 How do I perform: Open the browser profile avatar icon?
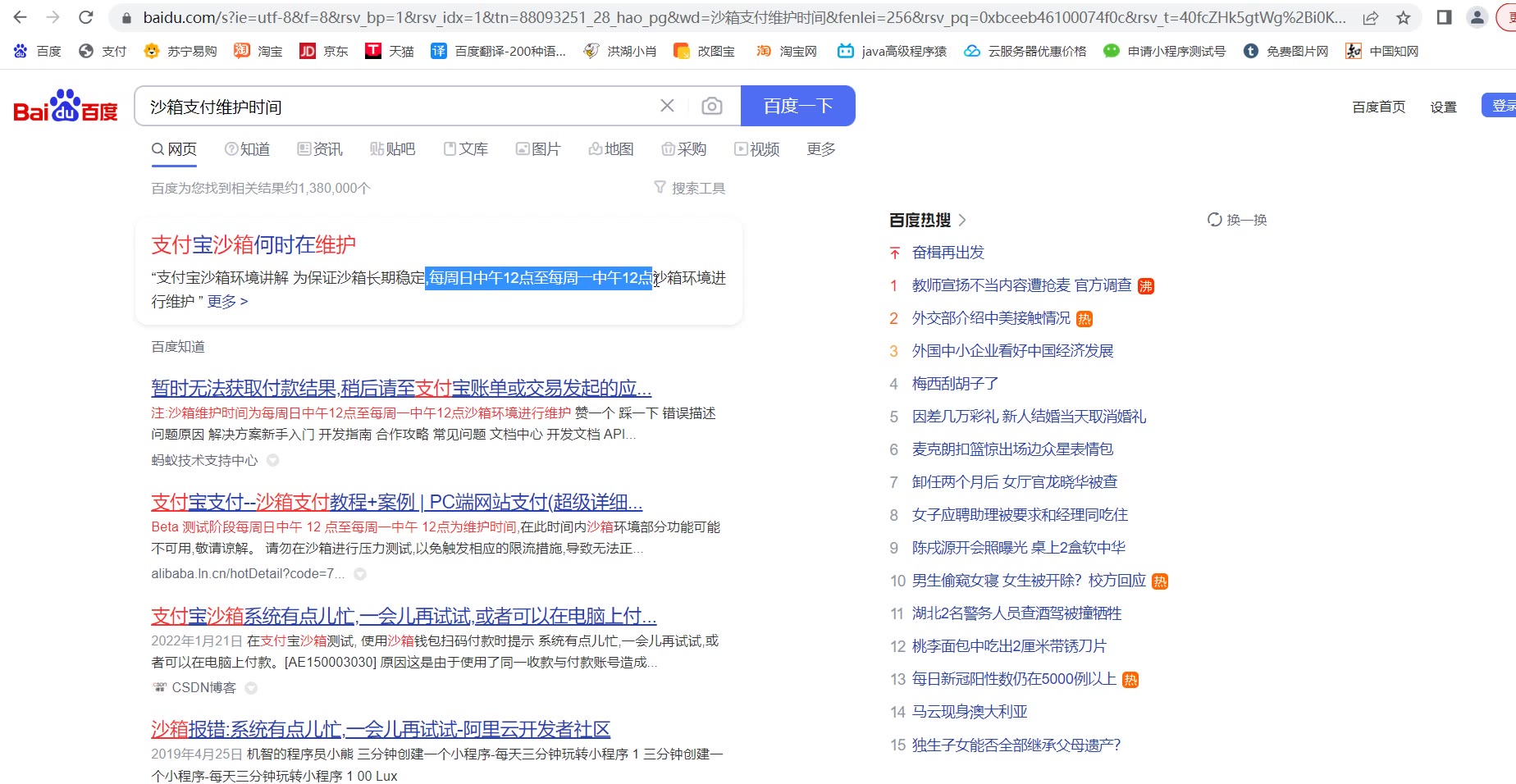click(1477, 17)
